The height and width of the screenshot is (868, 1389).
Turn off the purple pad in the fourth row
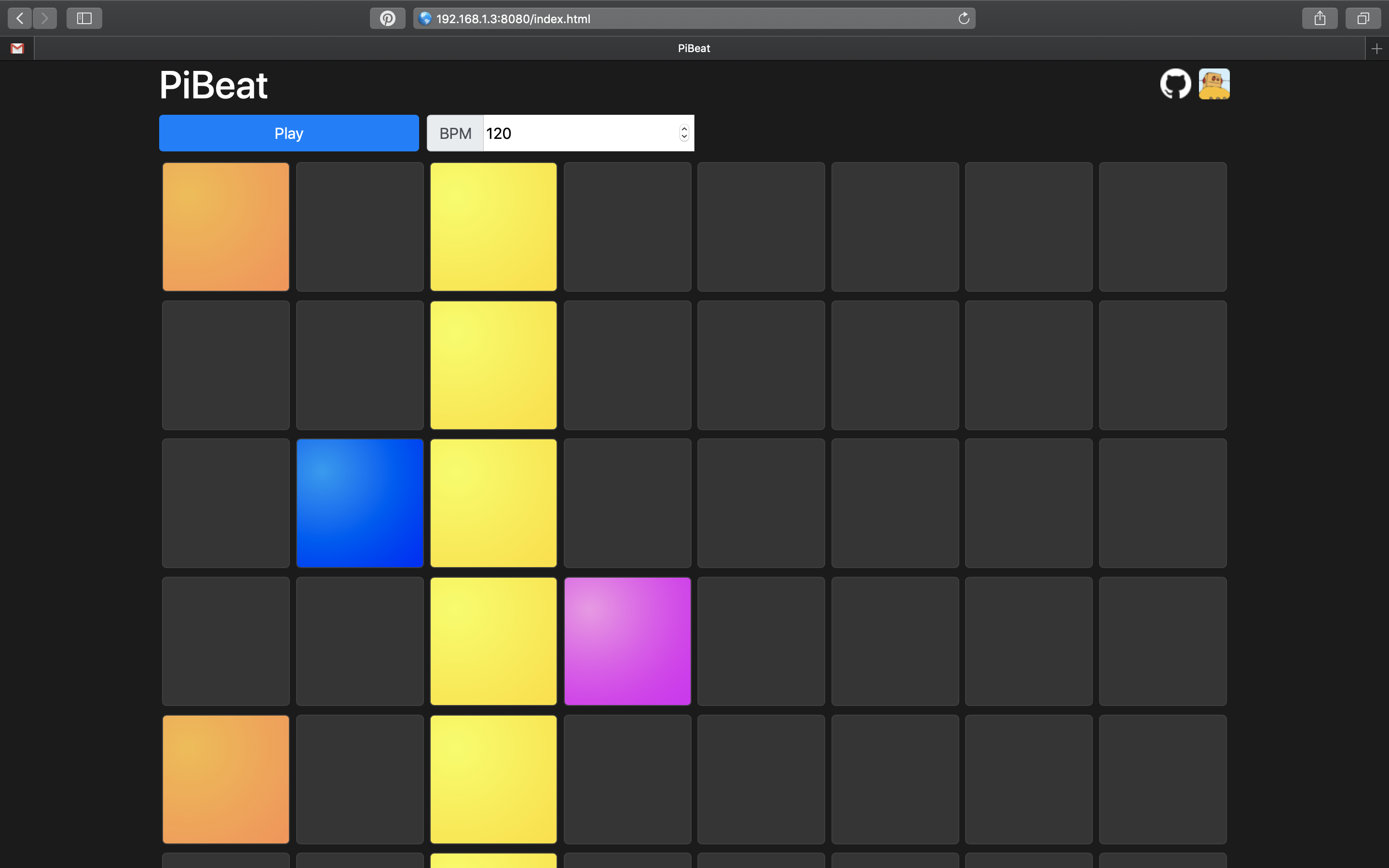coord(627,641)
